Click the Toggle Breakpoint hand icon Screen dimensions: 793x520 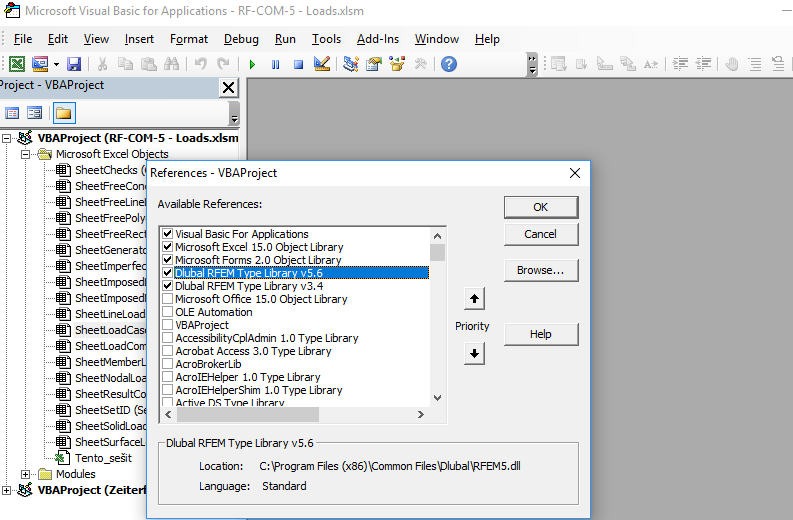coord(731,64)
